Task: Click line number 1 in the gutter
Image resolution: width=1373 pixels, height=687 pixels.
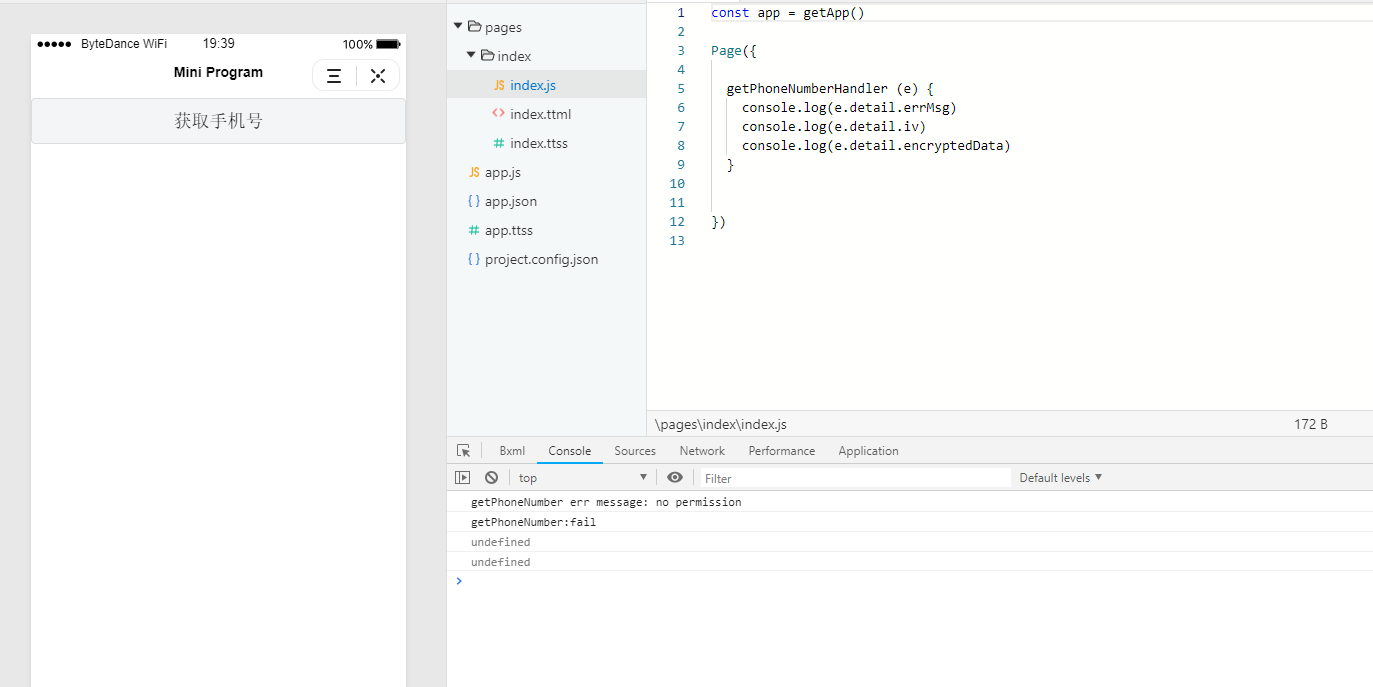Action: pyautogui.click(x=681, y=12)
